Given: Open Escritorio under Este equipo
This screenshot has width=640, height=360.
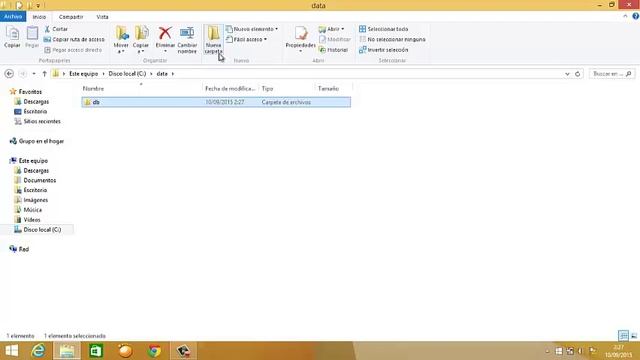Looking at the screenshot, I should click(x=31, y=190).
